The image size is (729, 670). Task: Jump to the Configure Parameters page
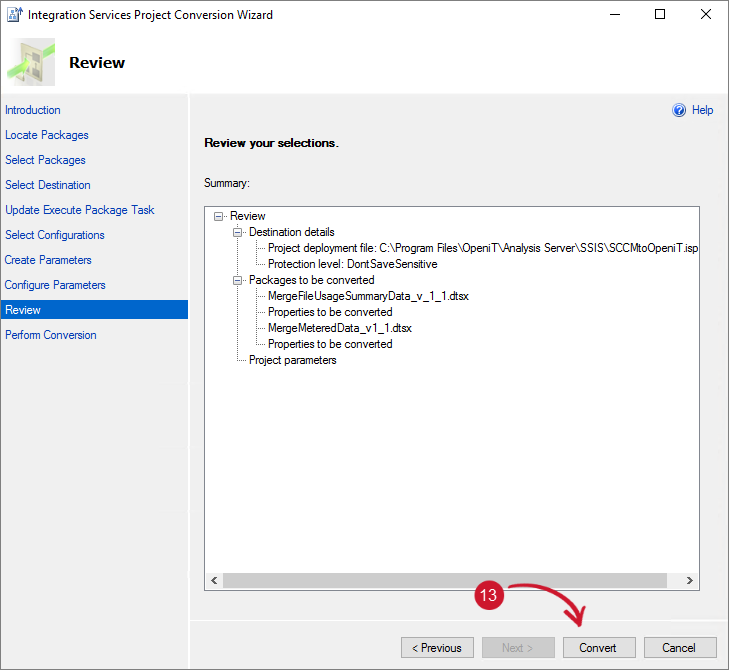(55, 285)
